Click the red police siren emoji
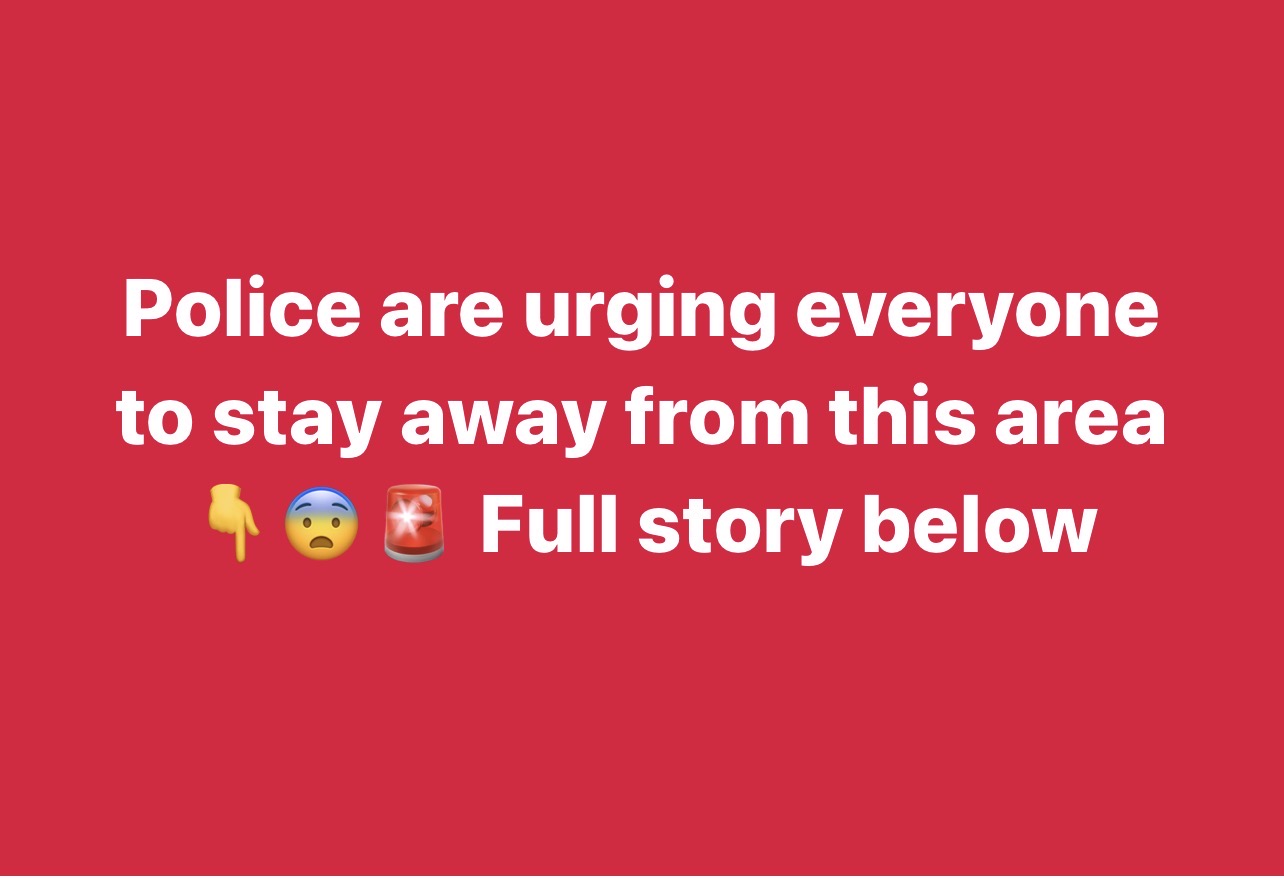The width and height of the screenshot is (1284, 880). (x=414, y=524)
